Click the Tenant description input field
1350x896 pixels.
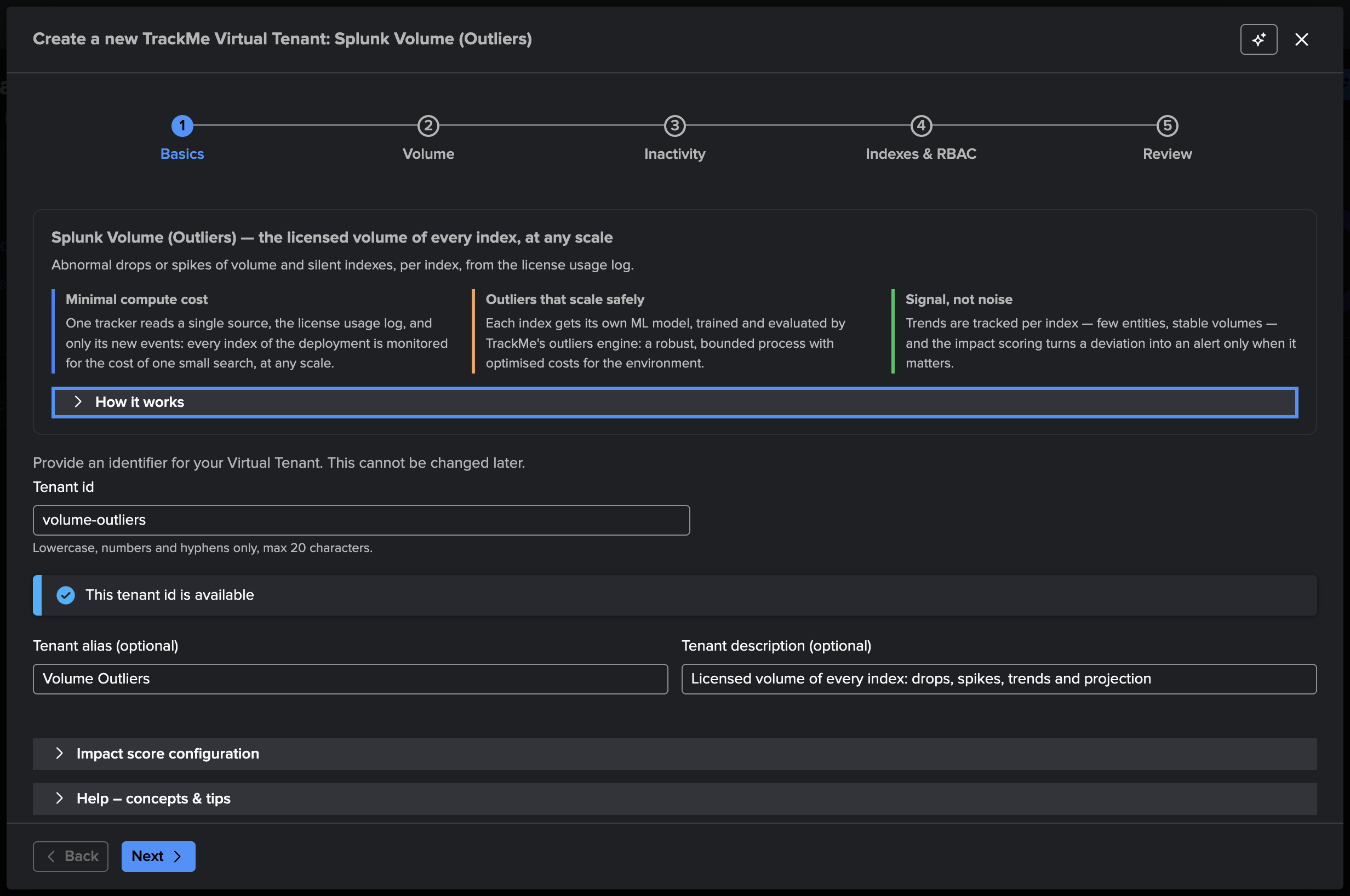(x=999, y=679)
